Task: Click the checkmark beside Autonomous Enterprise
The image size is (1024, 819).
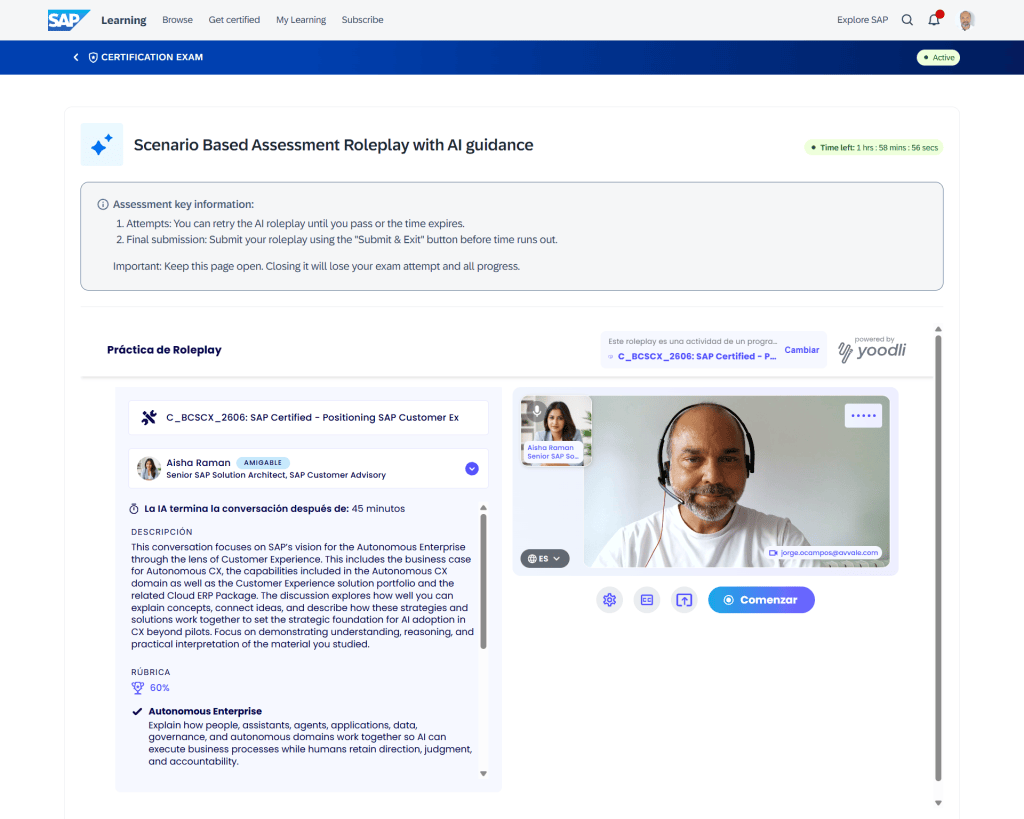Action: (137, 711)
